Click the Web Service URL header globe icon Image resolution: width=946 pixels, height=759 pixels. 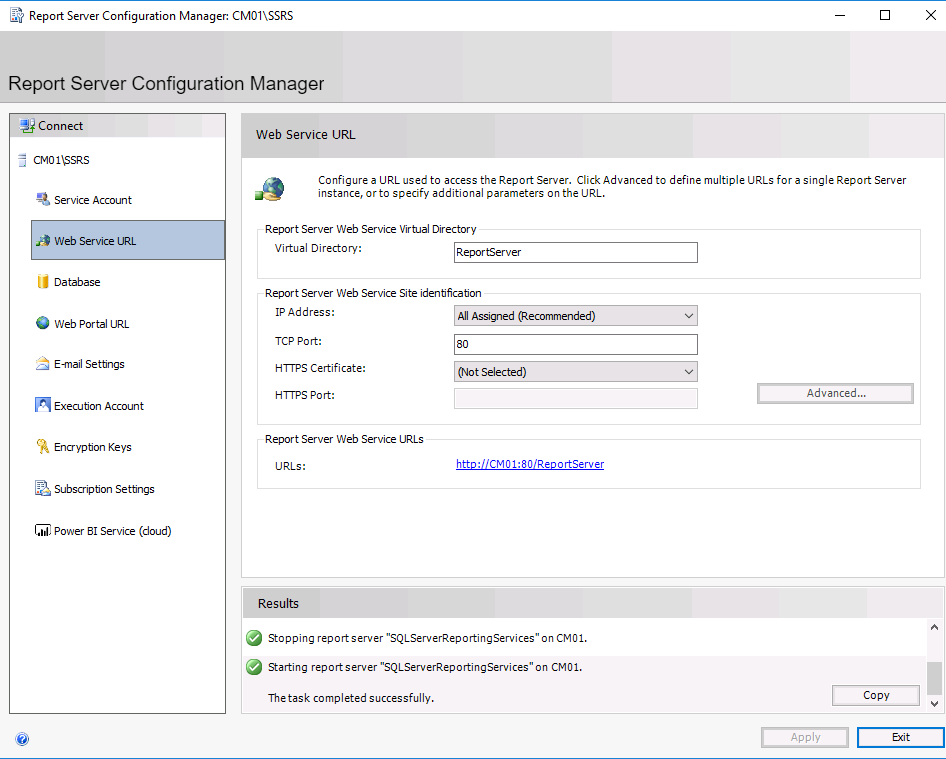pos(270,189)
